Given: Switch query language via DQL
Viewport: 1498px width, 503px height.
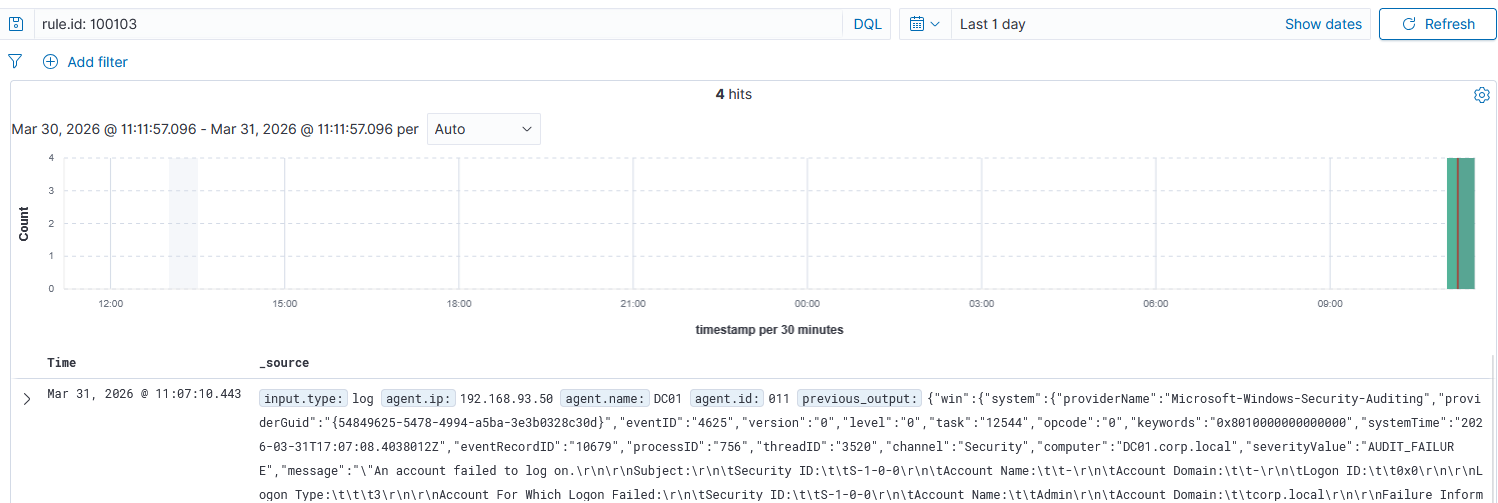Looking at the screenshot, I should point(867,24).
